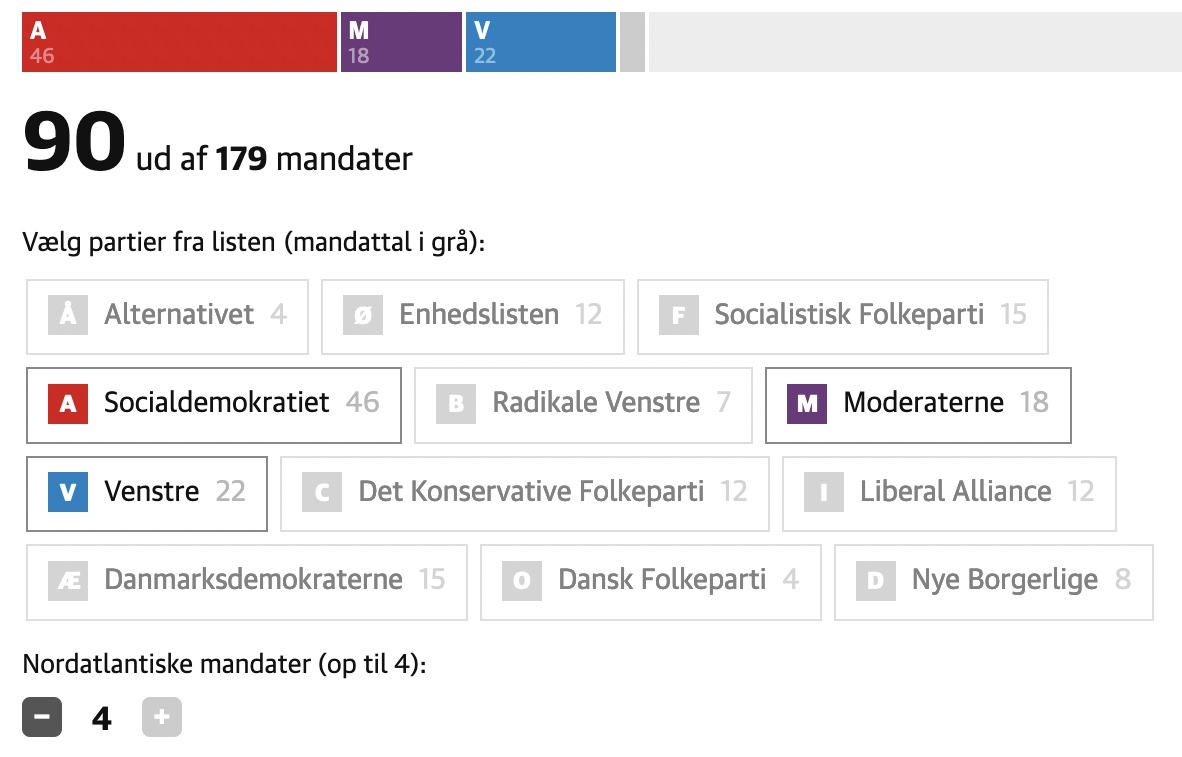Click the blue V segment in mandate bar
This screenshot has width=1182, height=757.
coord(541,42)
